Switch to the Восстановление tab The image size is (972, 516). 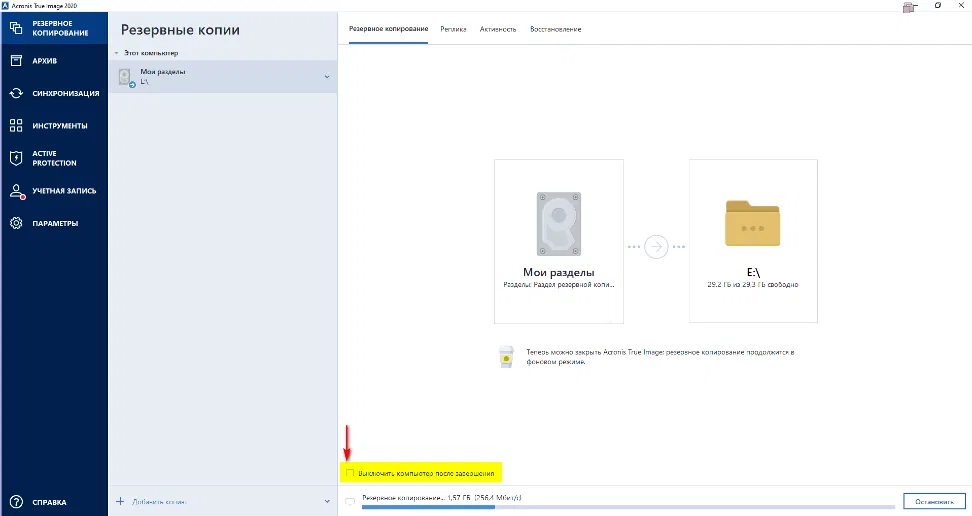click(x=555, y=29)
